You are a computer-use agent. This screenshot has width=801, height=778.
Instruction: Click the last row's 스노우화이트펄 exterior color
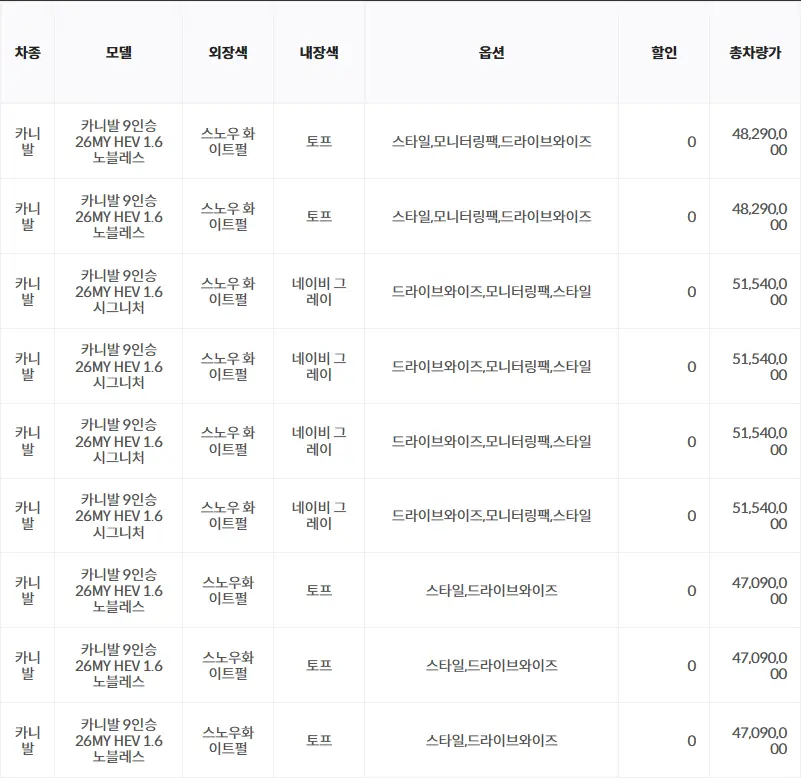[227, 741]
